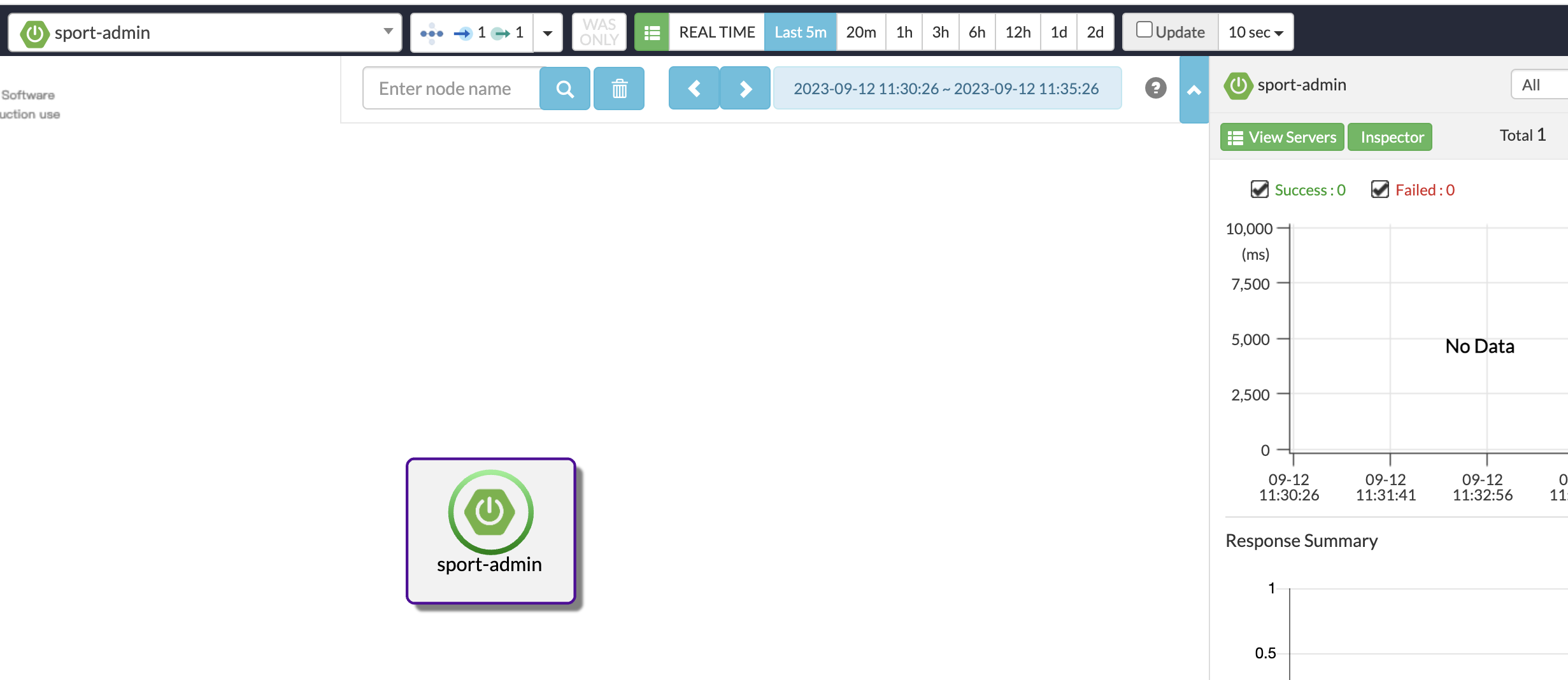Collapse the search bar with the up chevron
Screen dimensions: 1568x680
click(x=1194, y=90)
